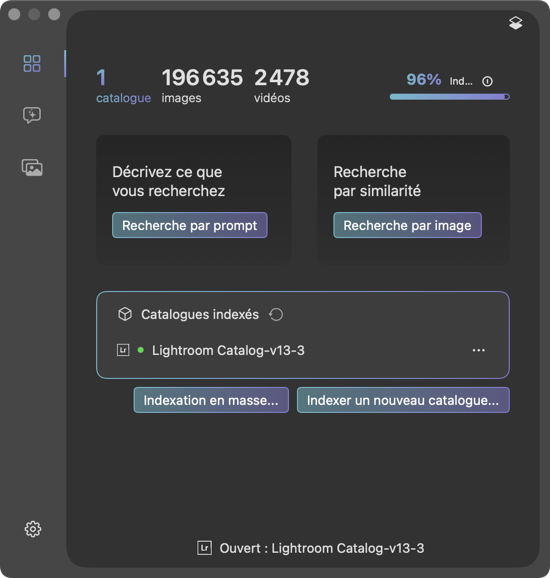Screen dimensions: 550x578
Task: Click the Lr icon beside Lightroom Catalog-v13-3 row
Action: coord(123,350)
